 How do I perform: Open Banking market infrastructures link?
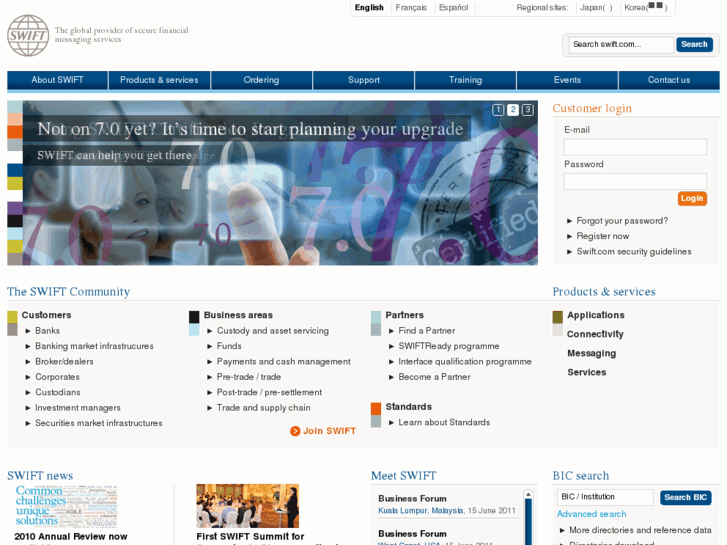coord(94,346)
